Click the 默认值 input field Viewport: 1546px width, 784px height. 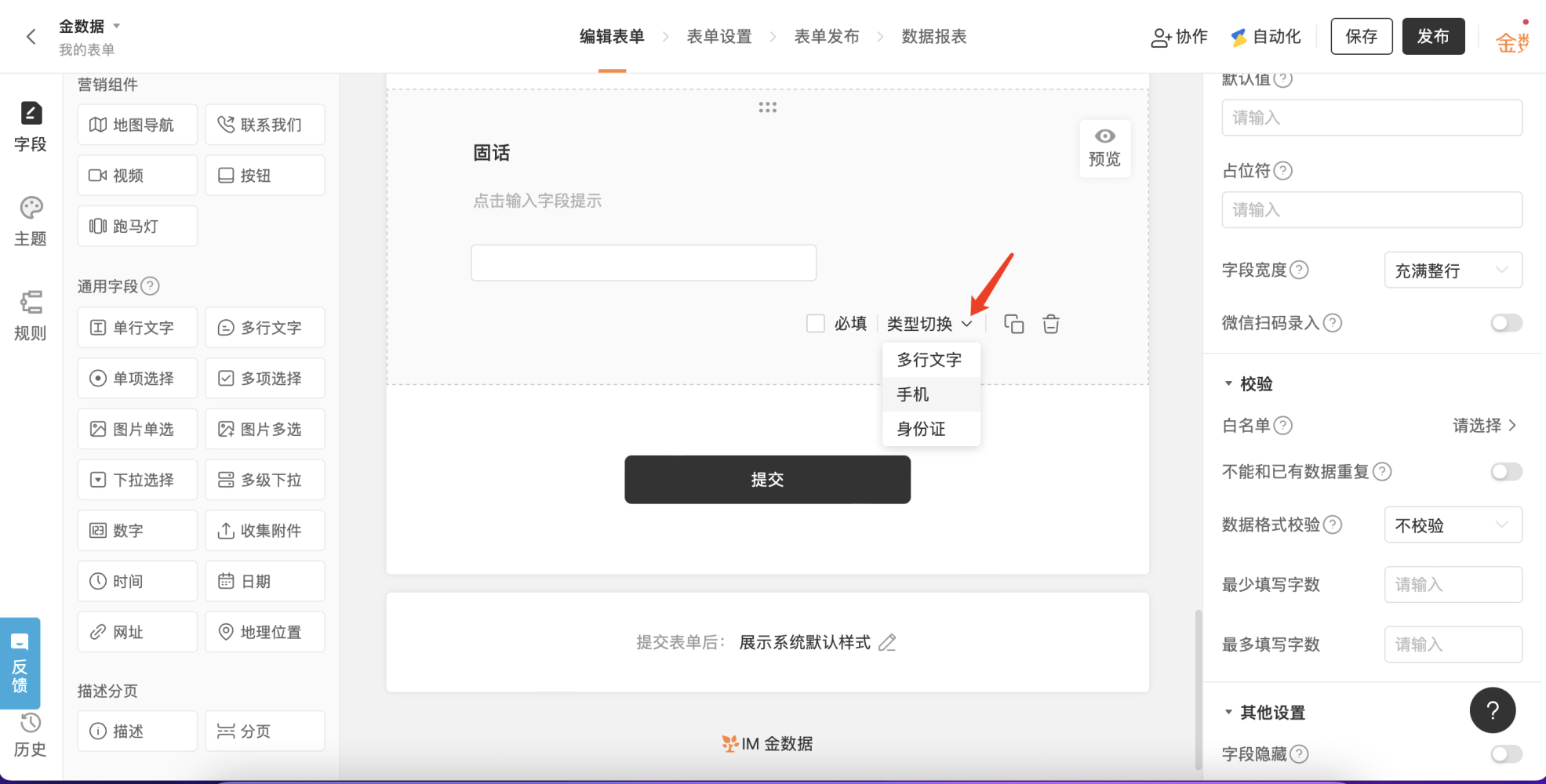[x=1372, y=118]
